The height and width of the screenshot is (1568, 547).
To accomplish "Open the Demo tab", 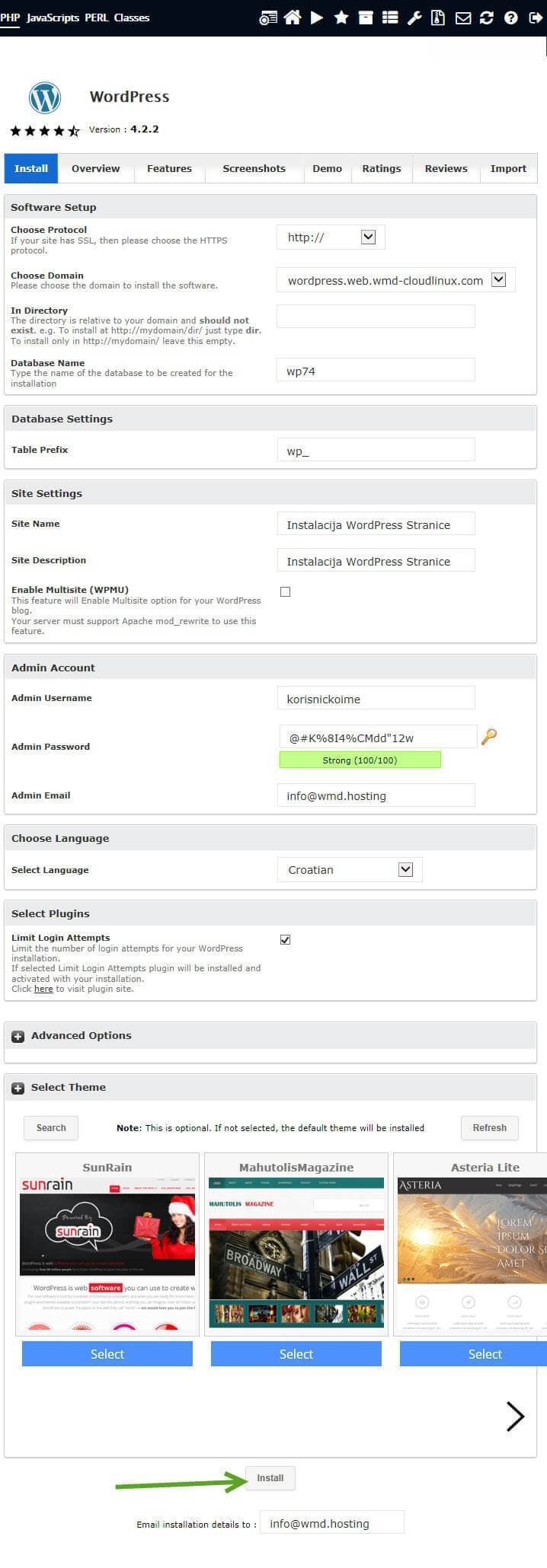I will pos(328,168).
